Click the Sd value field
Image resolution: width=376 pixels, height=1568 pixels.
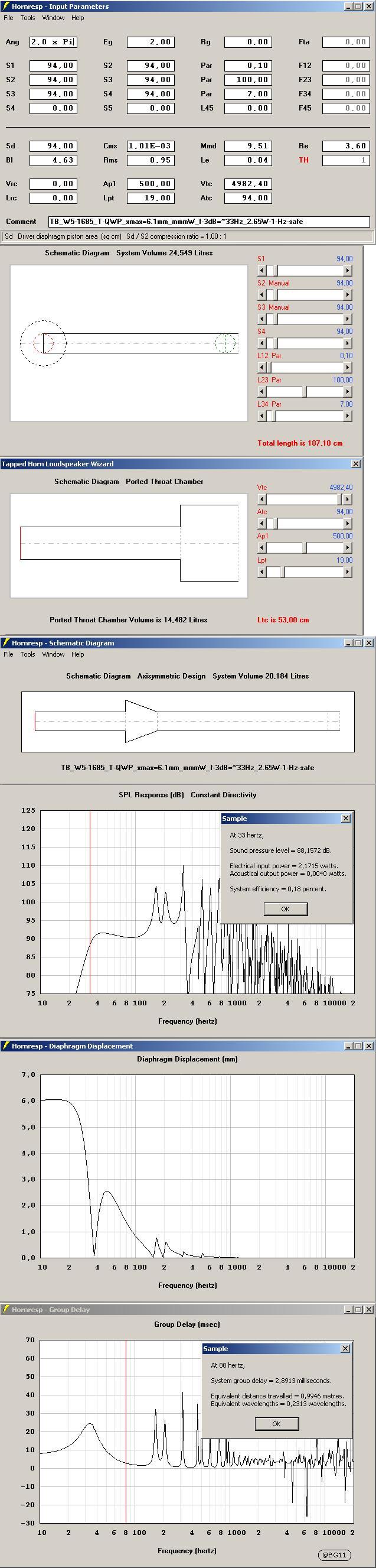point(53,146)
